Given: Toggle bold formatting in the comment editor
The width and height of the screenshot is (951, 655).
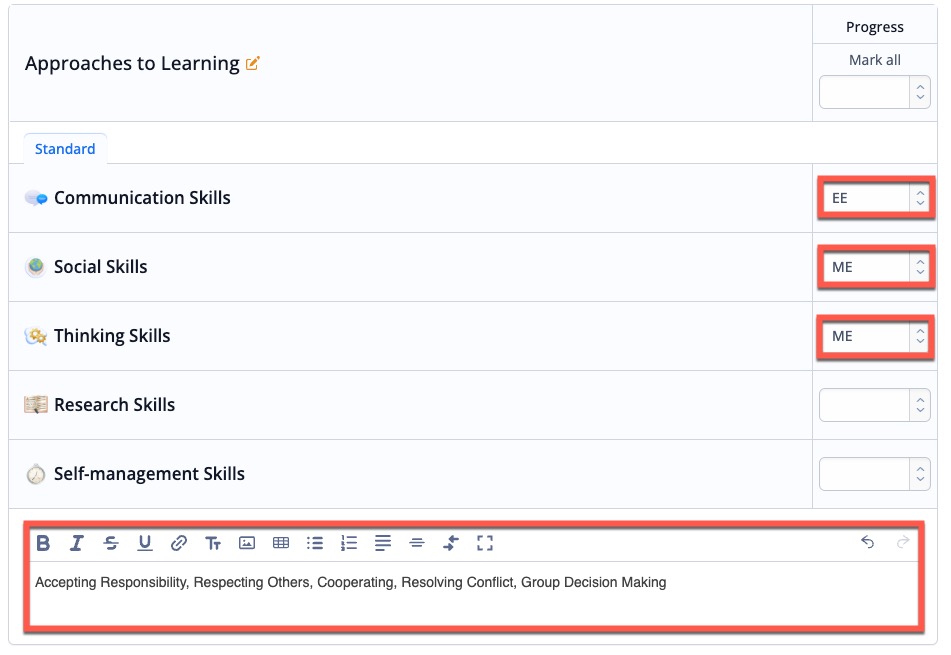Looking at the screenshot, I should (x=43, y=543).
